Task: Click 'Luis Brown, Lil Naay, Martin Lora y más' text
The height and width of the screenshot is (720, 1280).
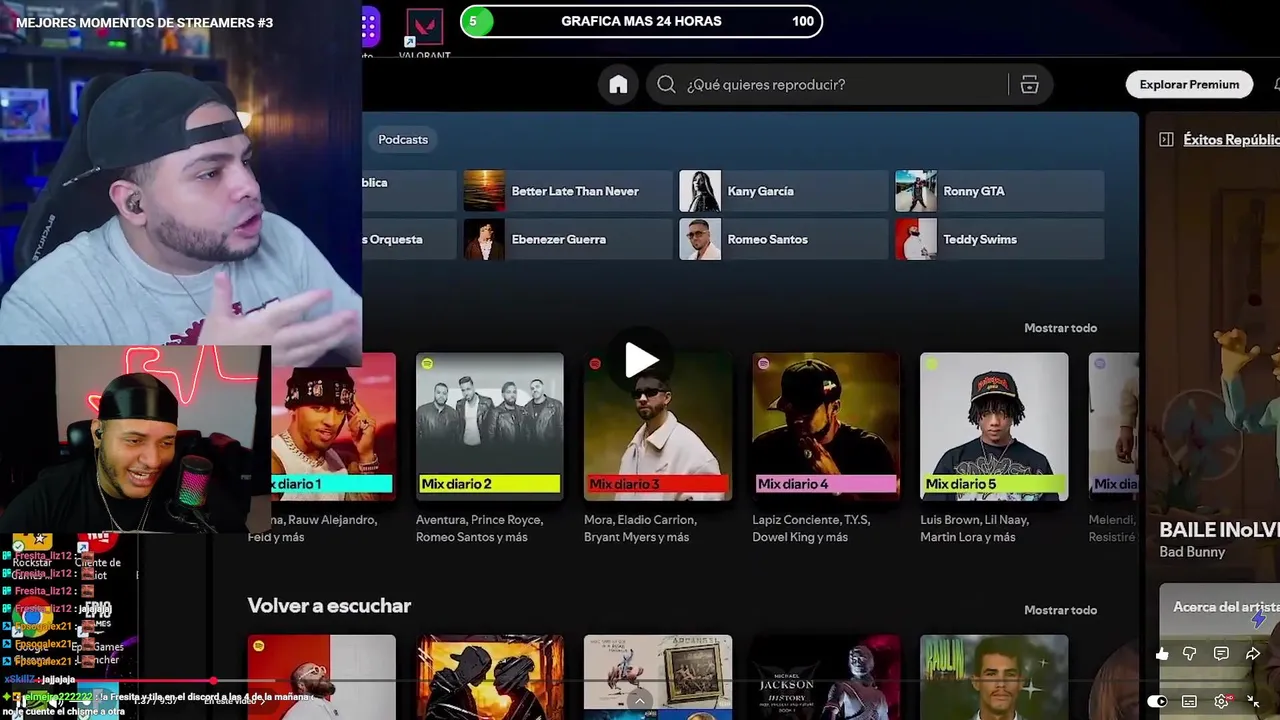Action: coord(974,529)
